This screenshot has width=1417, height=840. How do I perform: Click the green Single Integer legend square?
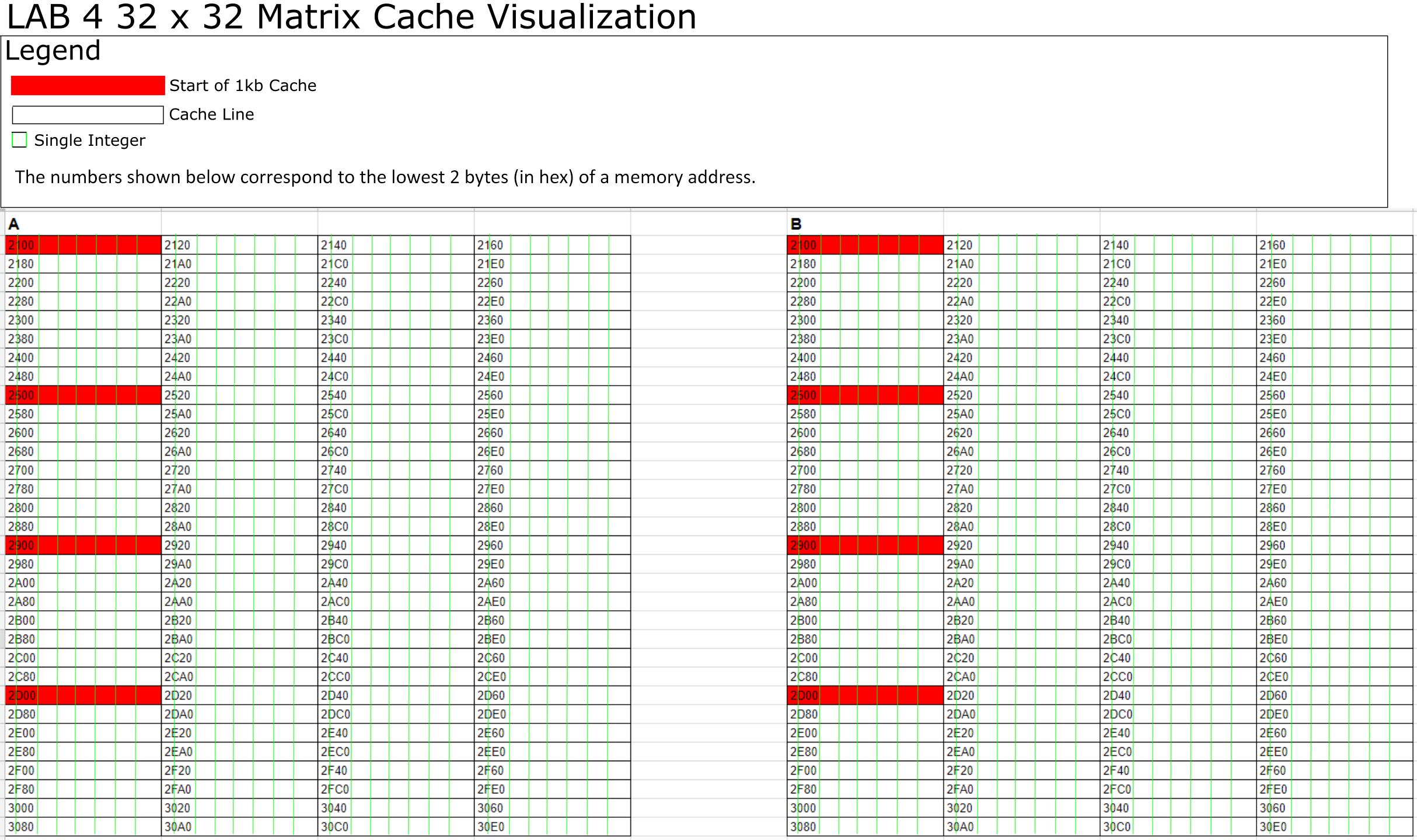point(19,140)
